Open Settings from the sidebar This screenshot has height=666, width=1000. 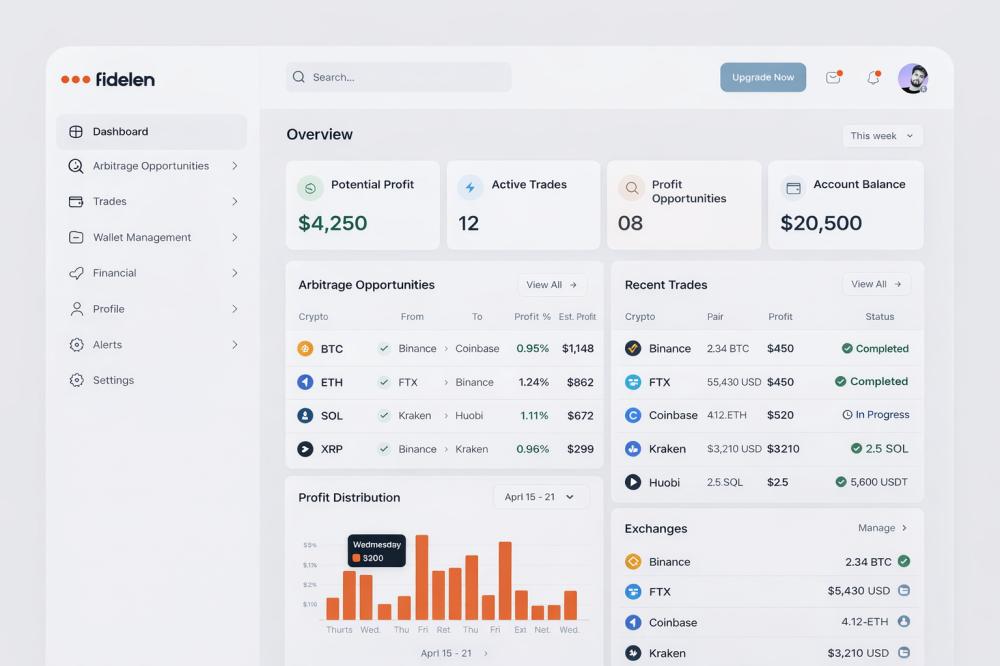pos(113,380)
